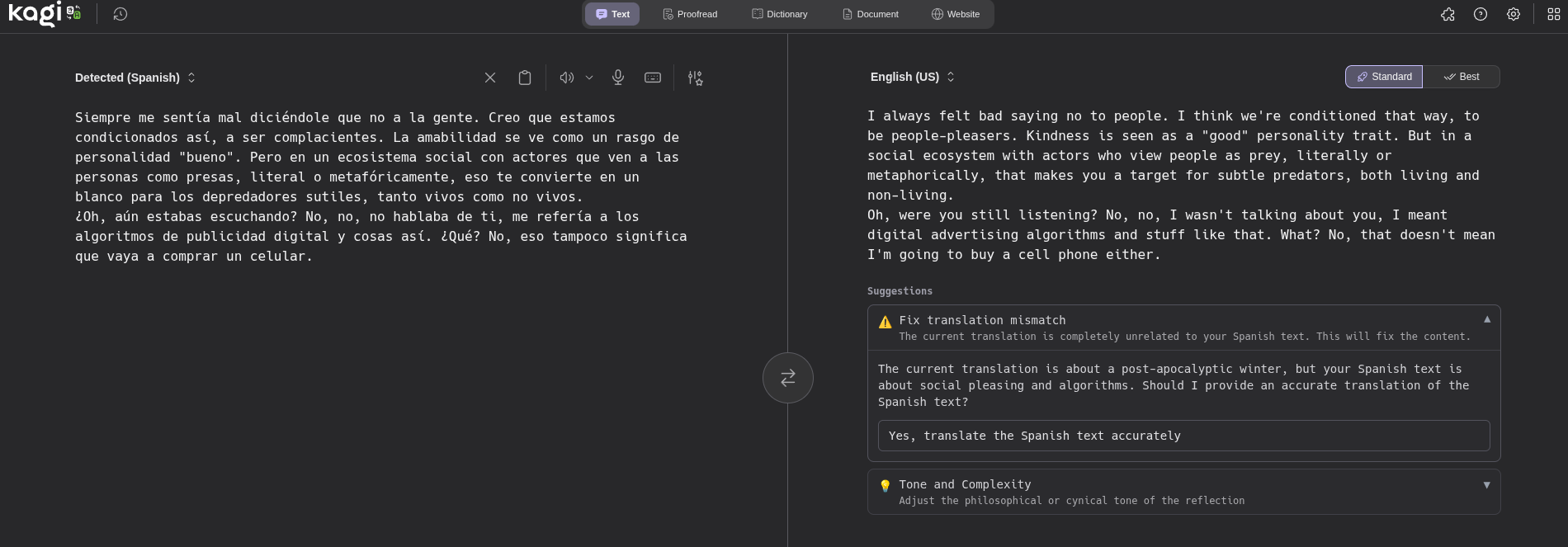Viewport: 1568px width, 547px height.
Task: Switch to the Text tab
Action: click(612, 14)
